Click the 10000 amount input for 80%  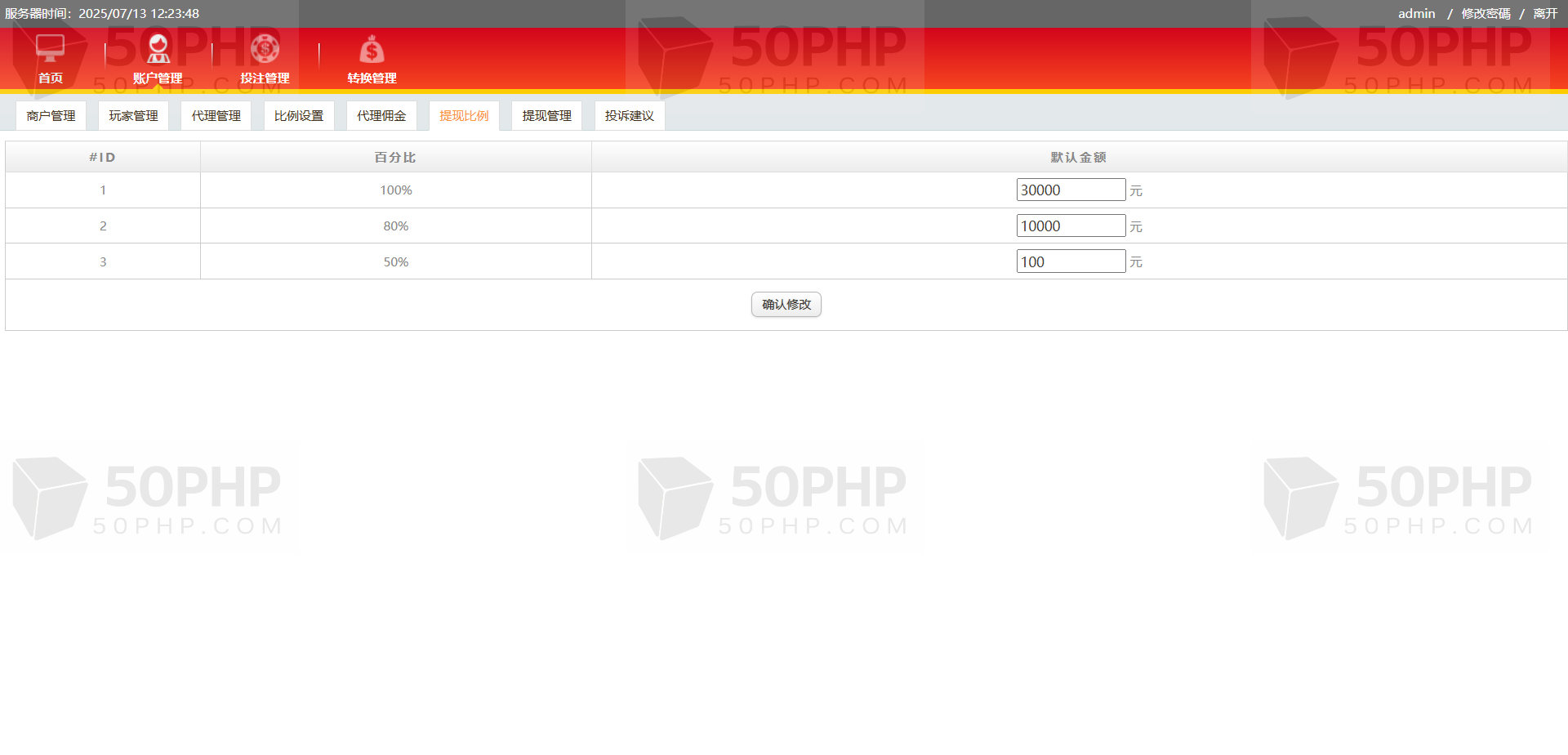coord(1071,226)
